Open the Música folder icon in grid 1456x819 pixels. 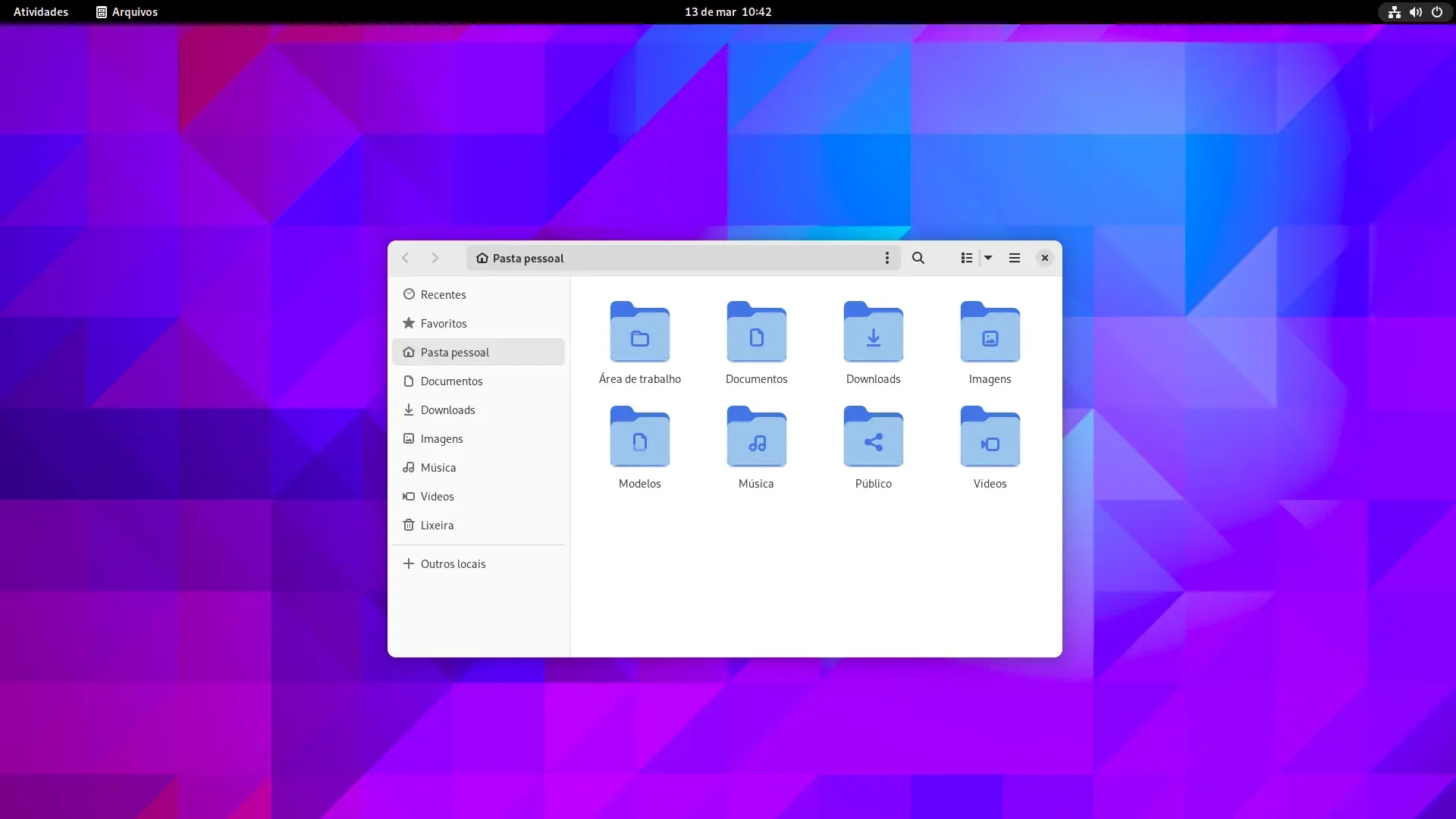[x=756, y=437]
